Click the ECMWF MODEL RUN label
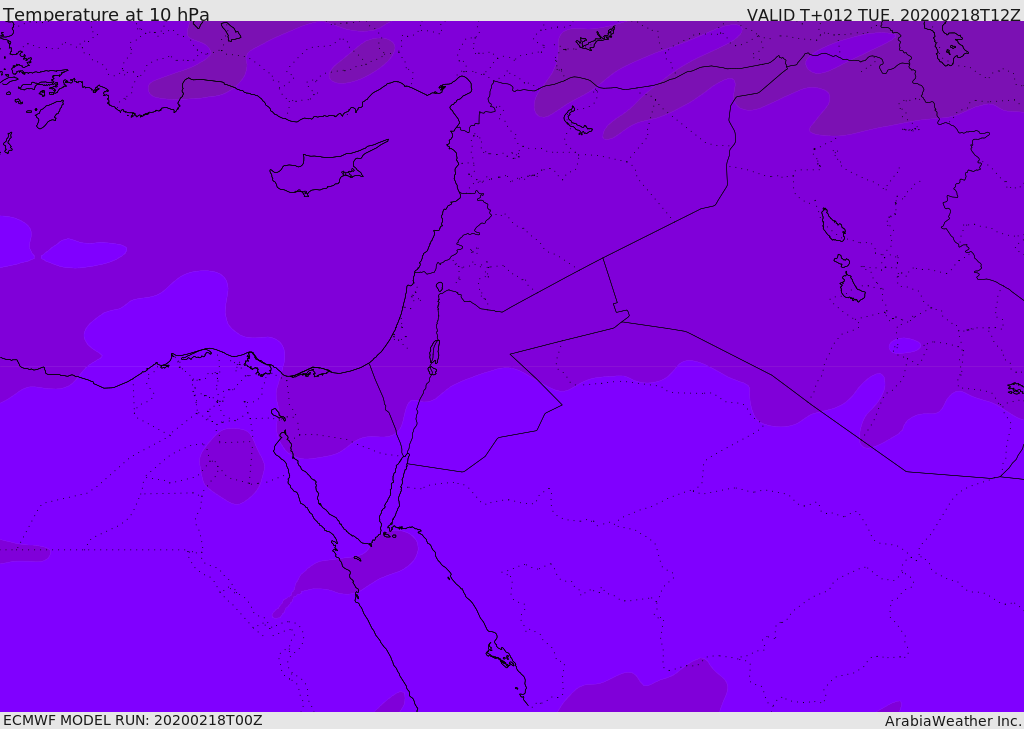The height and width of the screenshot is (729, 1024). 132,720
